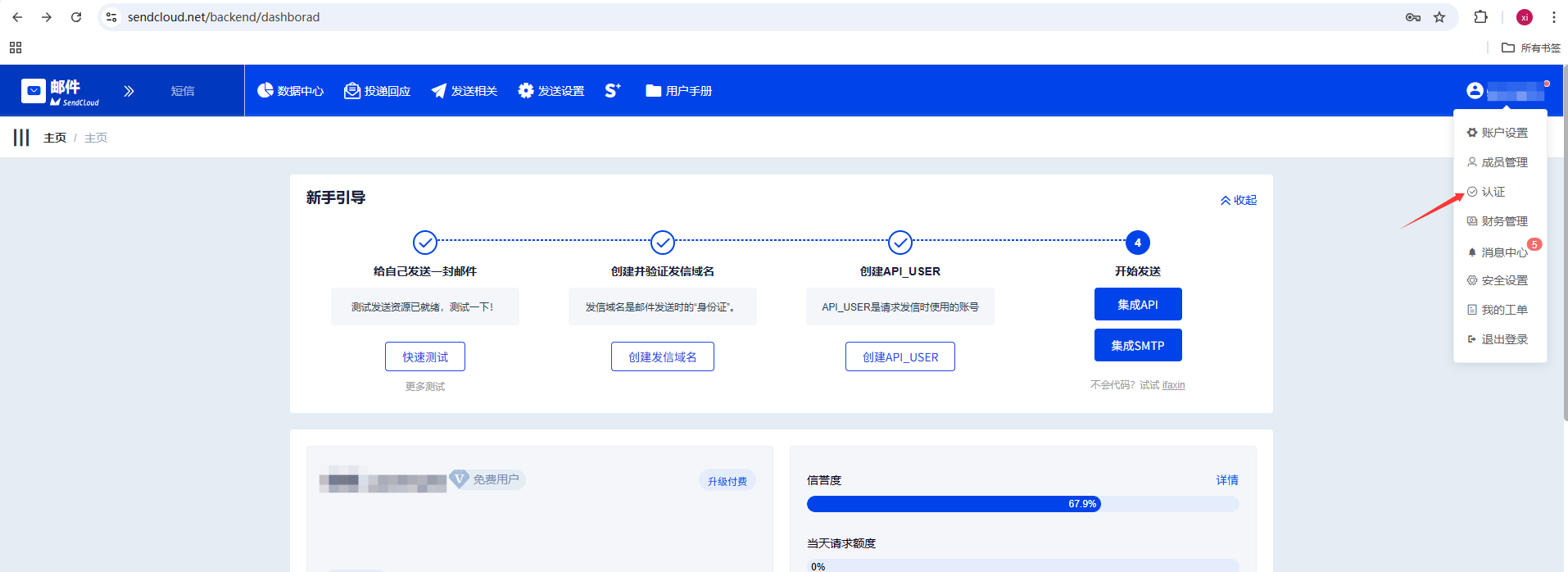Click the S+ icon in navbar

point(613,90)
